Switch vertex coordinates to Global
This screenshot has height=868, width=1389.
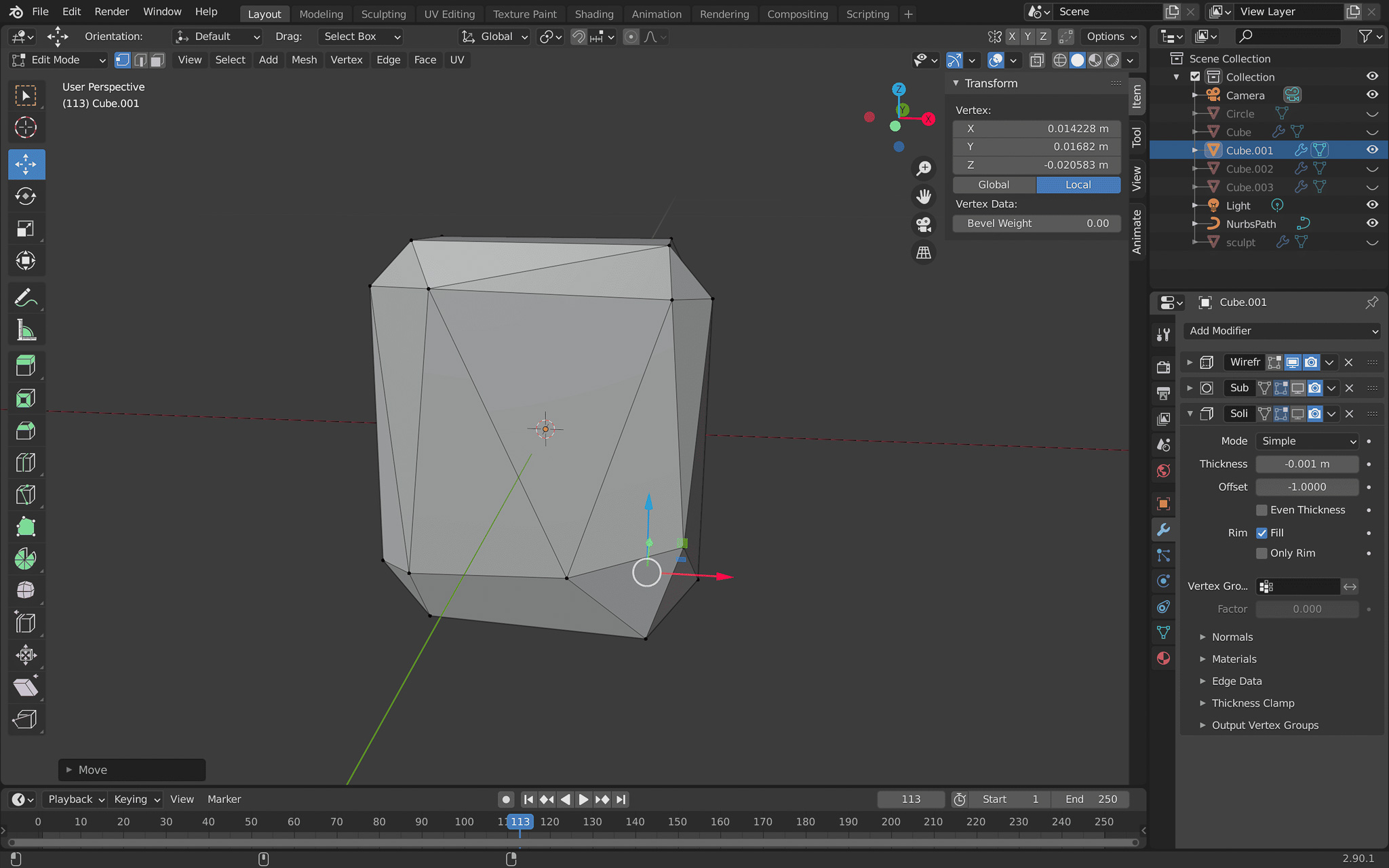coord(994,184)
